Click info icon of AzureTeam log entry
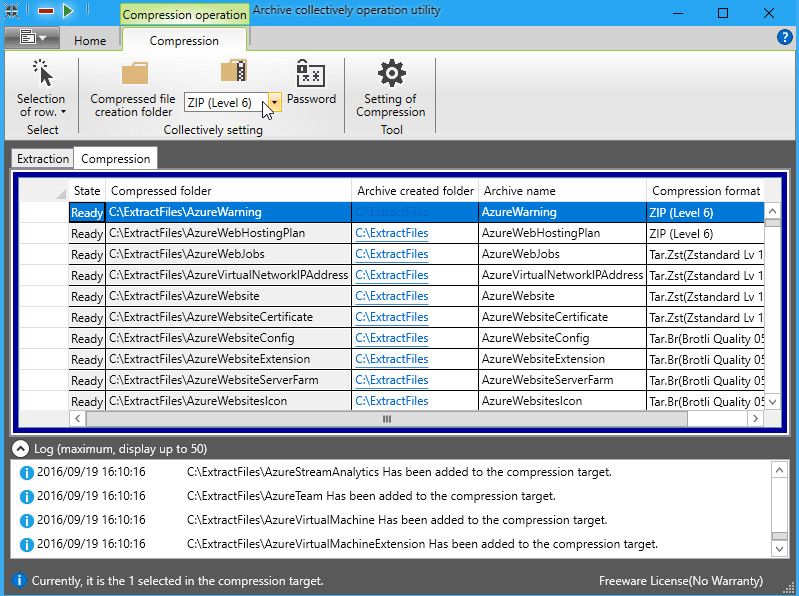This screenshot has height=596, width=799. pos(26,496)
